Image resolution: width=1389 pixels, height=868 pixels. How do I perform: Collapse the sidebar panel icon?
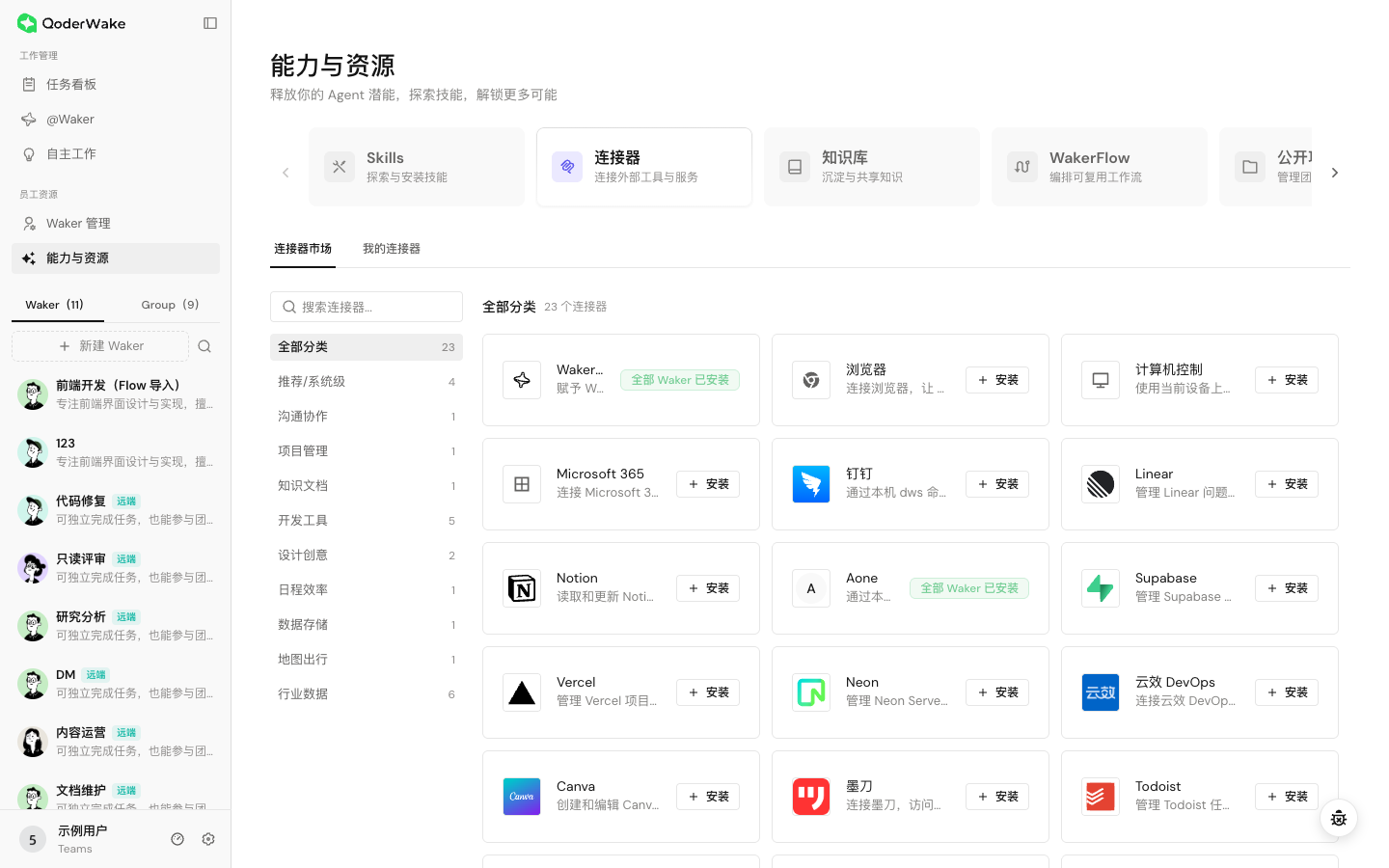pos(210,23)
